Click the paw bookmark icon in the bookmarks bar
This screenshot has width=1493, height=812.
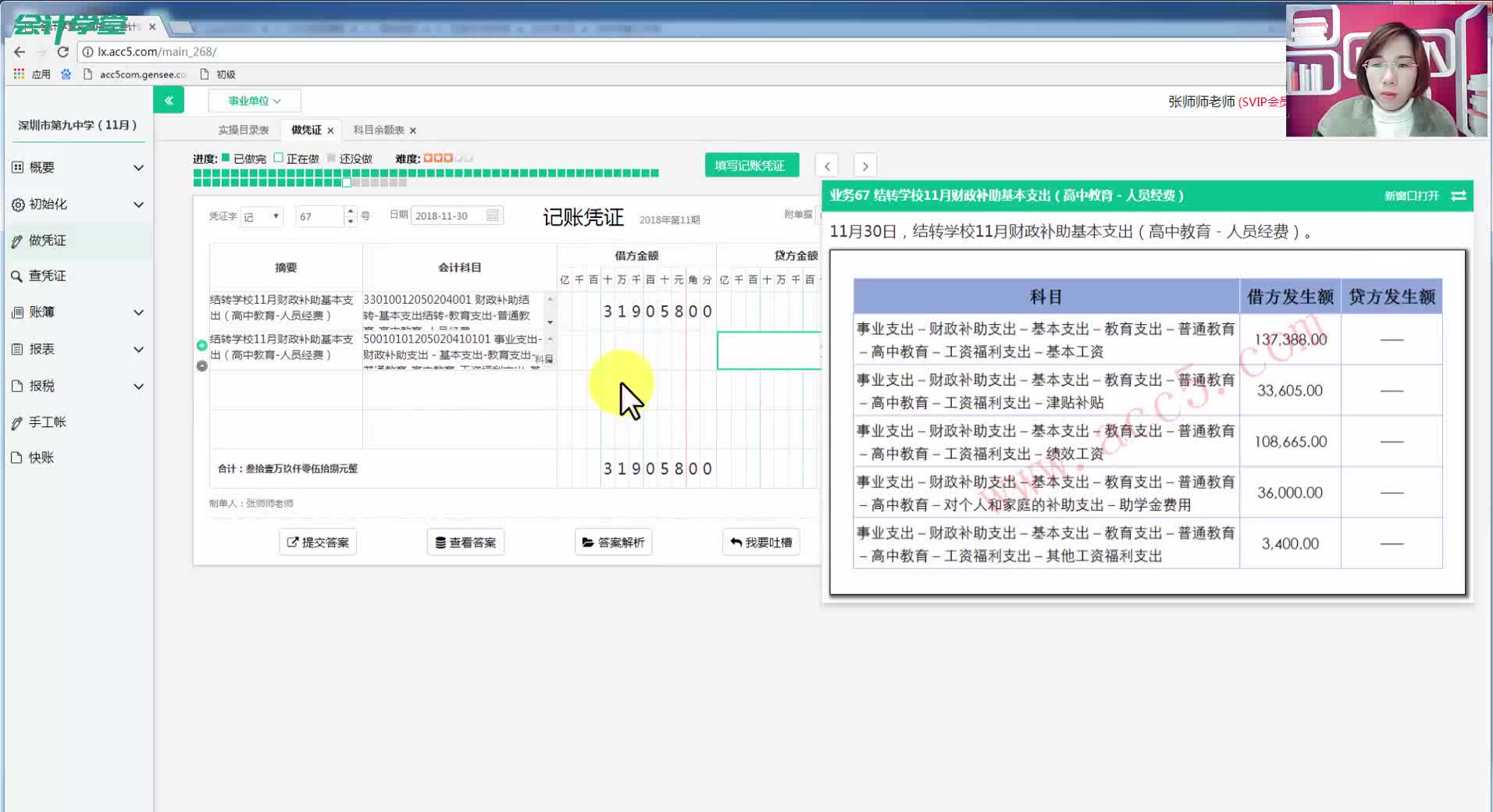(66, 74)
